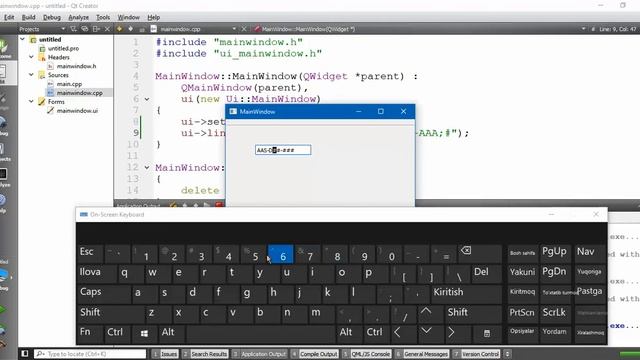Fold the code block at line 12

tap(147, 167)
